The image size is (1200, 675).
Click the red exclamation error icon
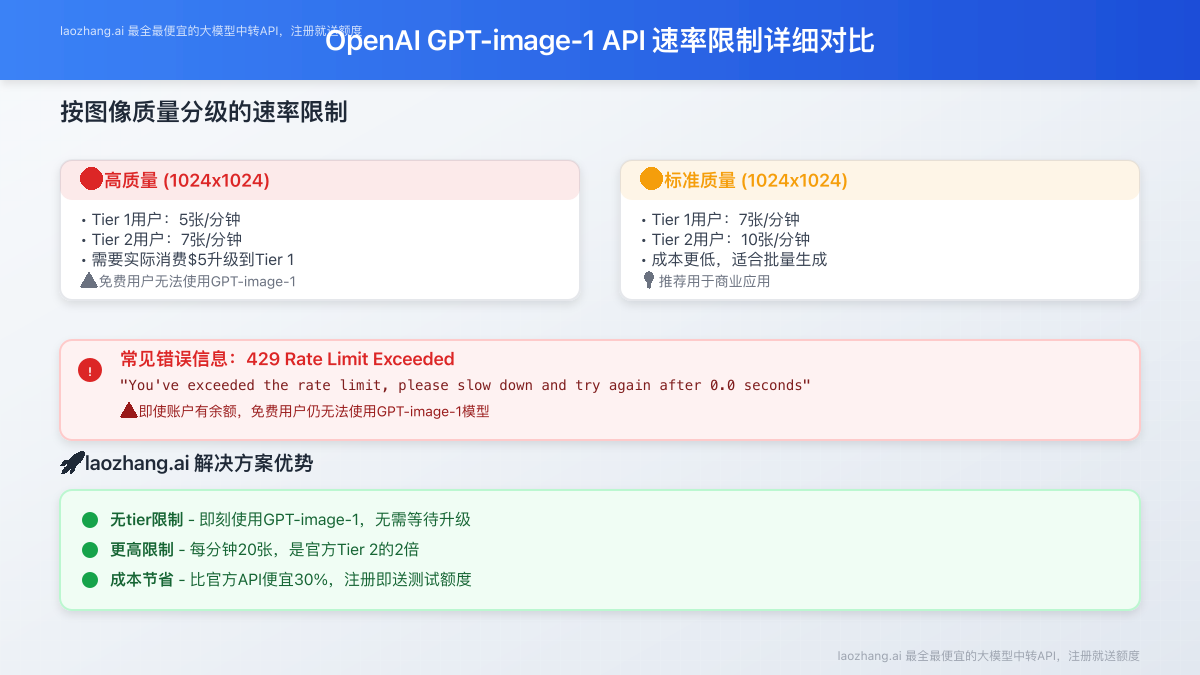[x=90, y=370]
